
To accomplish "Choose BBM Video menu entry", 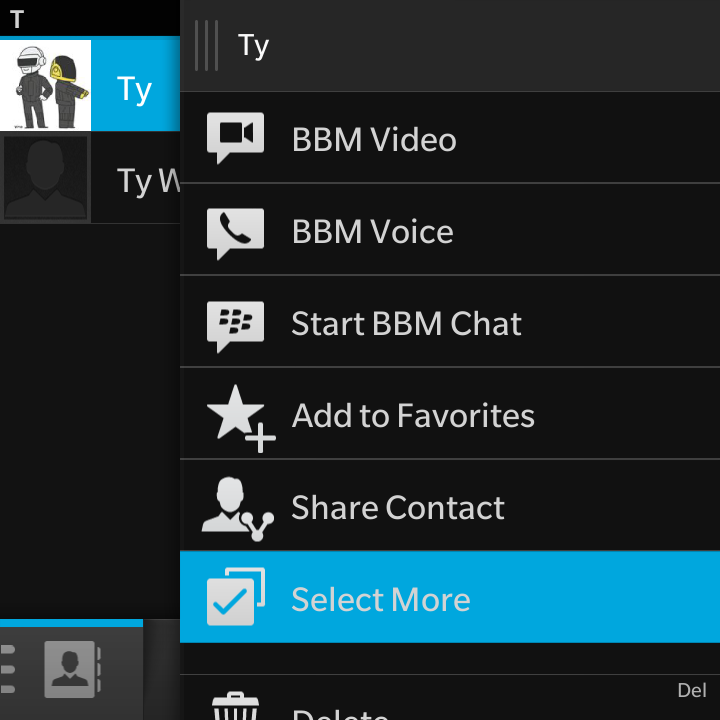I will pyautogui.click(x=450, y=138).
